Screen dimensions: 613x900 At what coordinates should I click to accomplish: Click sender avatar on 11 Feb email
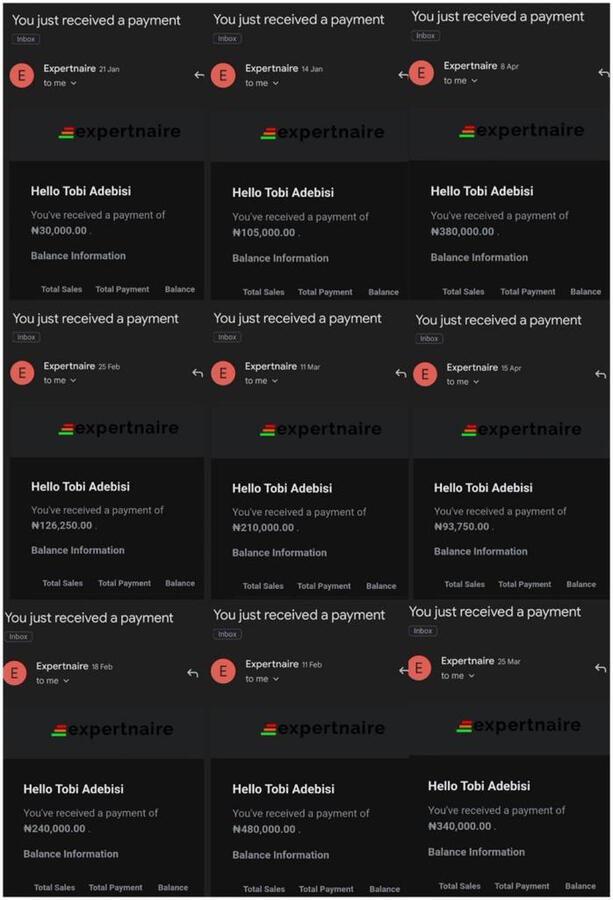(x=223, y=671)
